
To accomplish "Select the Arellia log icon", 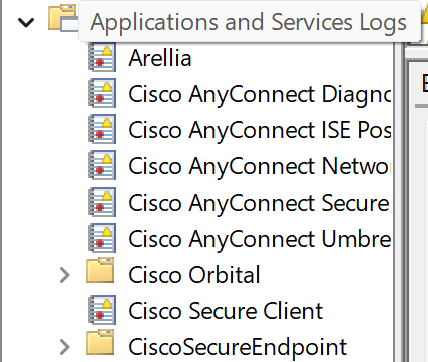I will coord(102,57).
